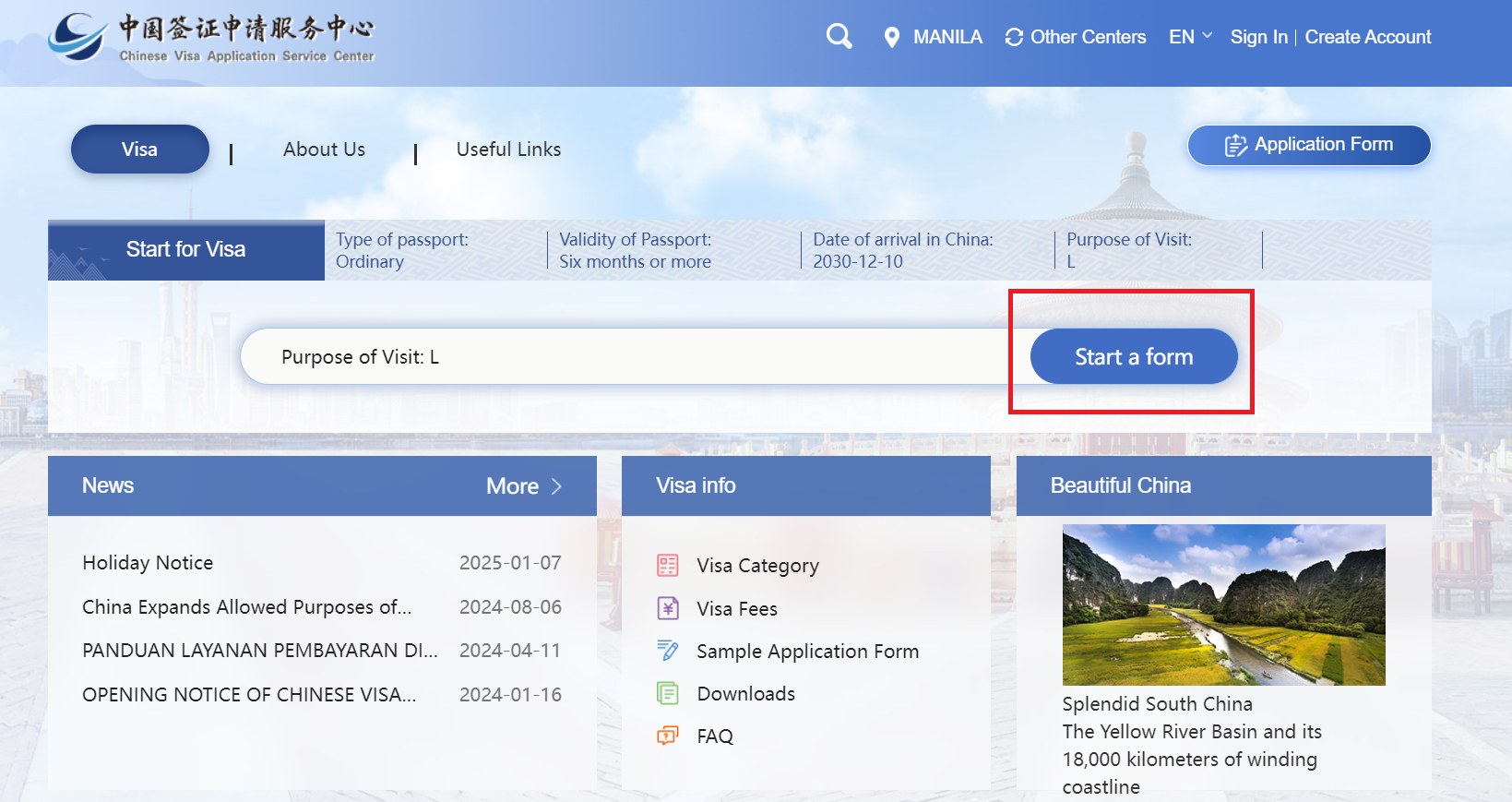Viewport: 1512px width, 802px height.
Task: Open the Holiday Notice news item
Action: [148, 563]
